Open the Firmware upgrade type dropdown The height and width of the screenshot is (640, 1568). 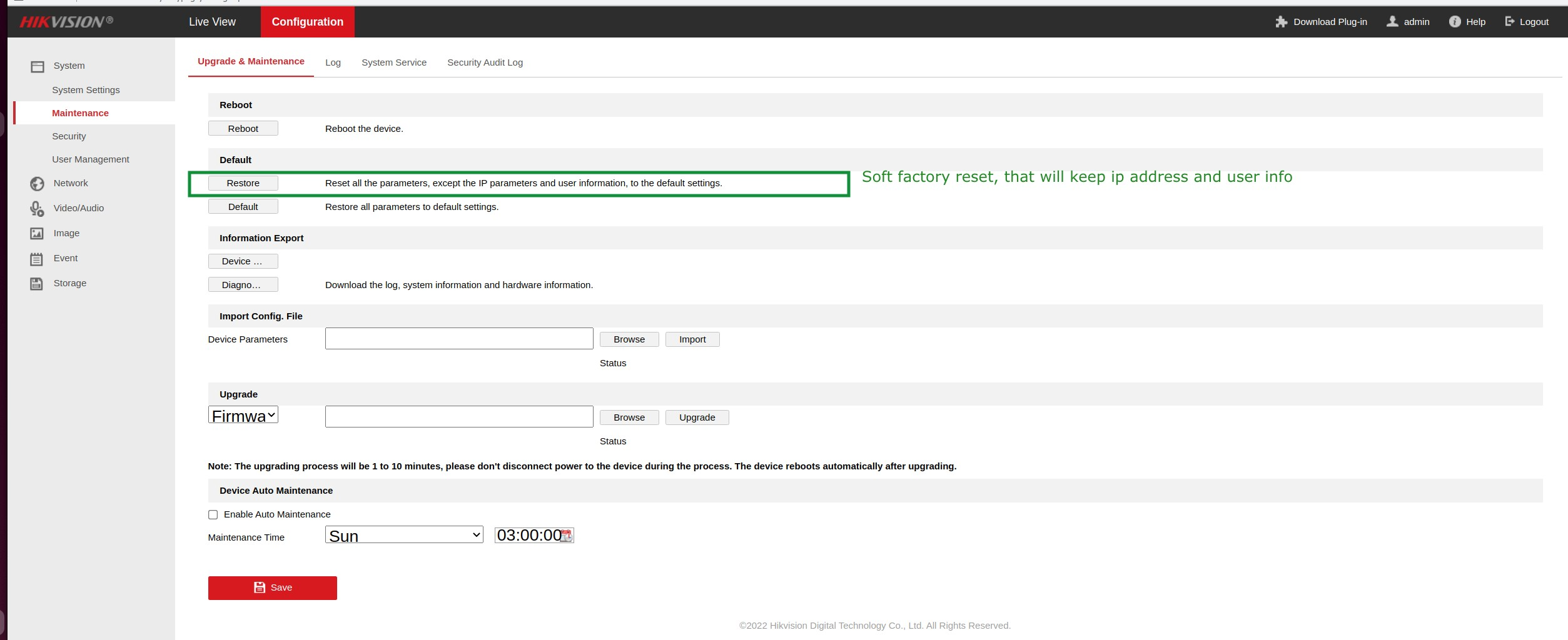(243, 415)
